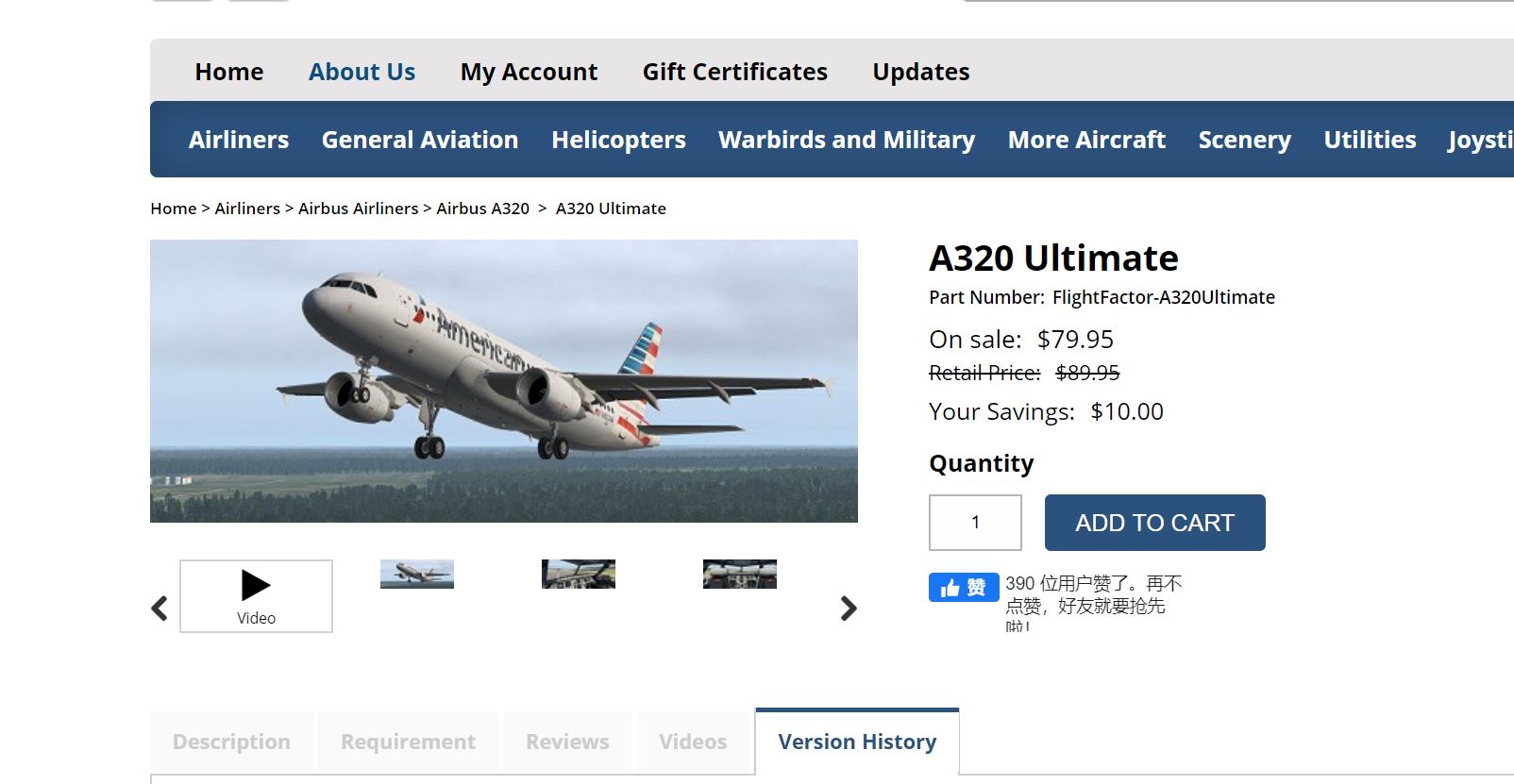Screen dimensions: 1514x784
Task: Open the Airliners category menu
Action: (239, 140)
